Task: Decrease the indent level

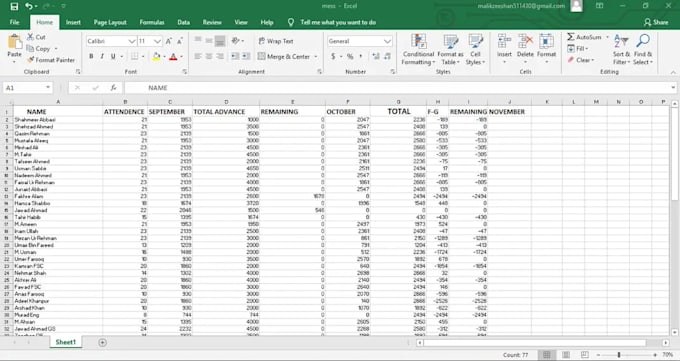Action: tap(235, 56)
